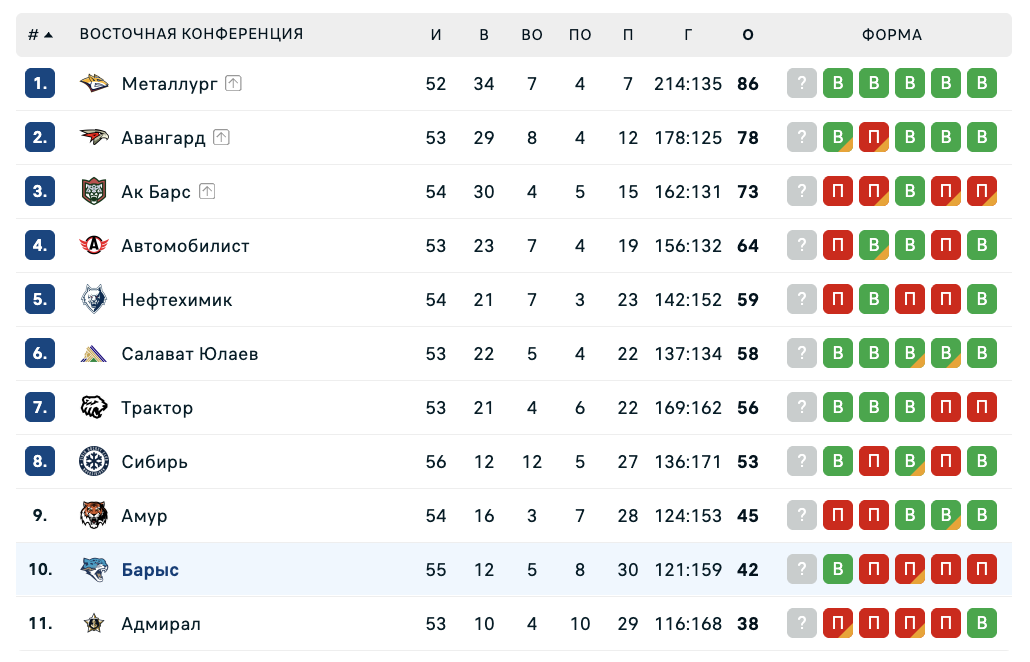Viewport: 1030px width, 662px height.
Task: Click the Сибирь snowflake logo
Action: point(93,462)
